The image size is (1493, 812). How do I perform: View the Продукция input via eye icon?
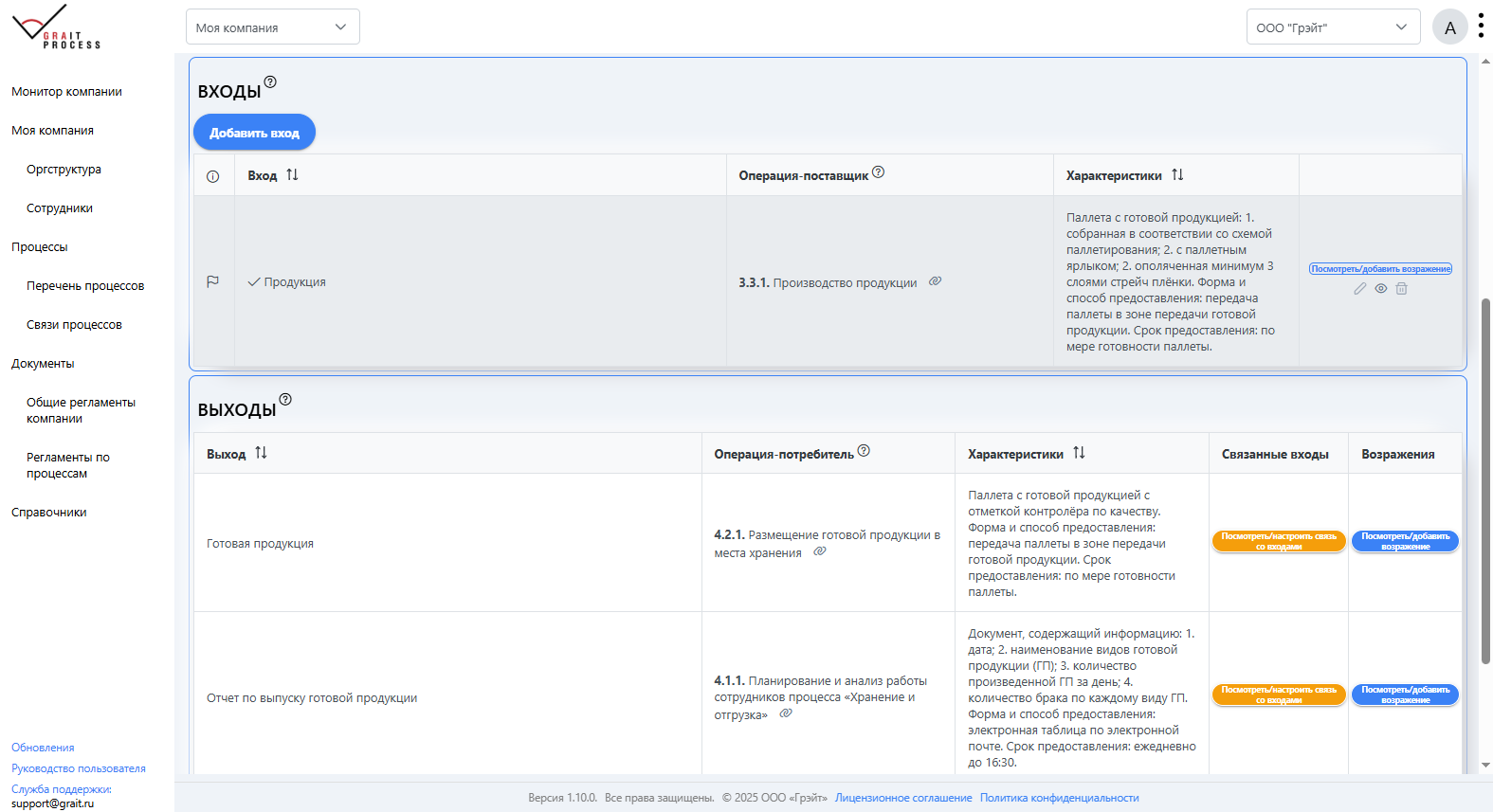click(1381, 289)
